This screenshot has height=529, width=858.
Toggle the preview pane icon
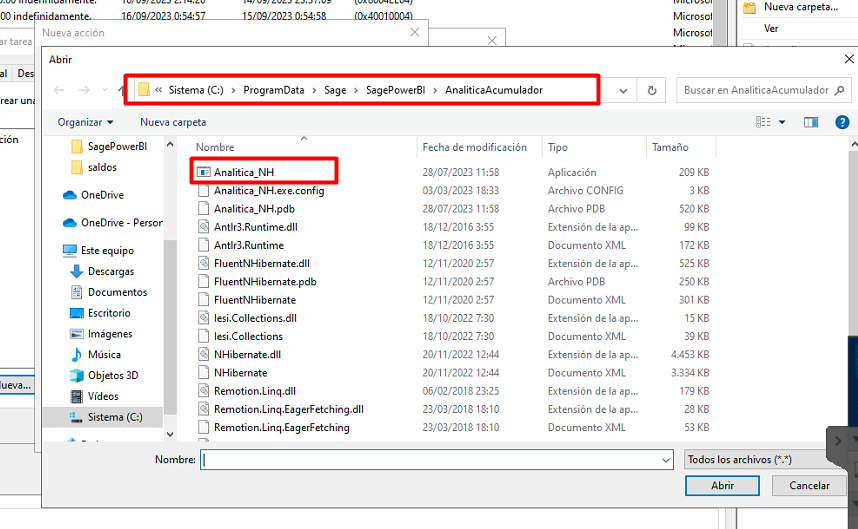point(810,122)
